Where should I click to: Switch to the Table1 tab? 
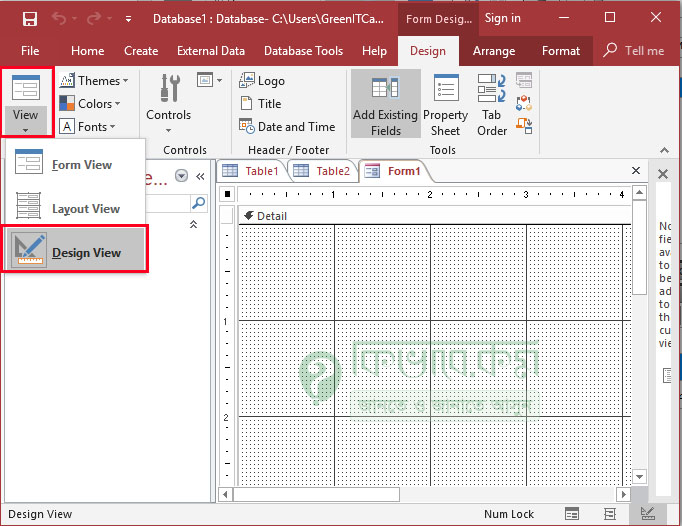(251, 171)
